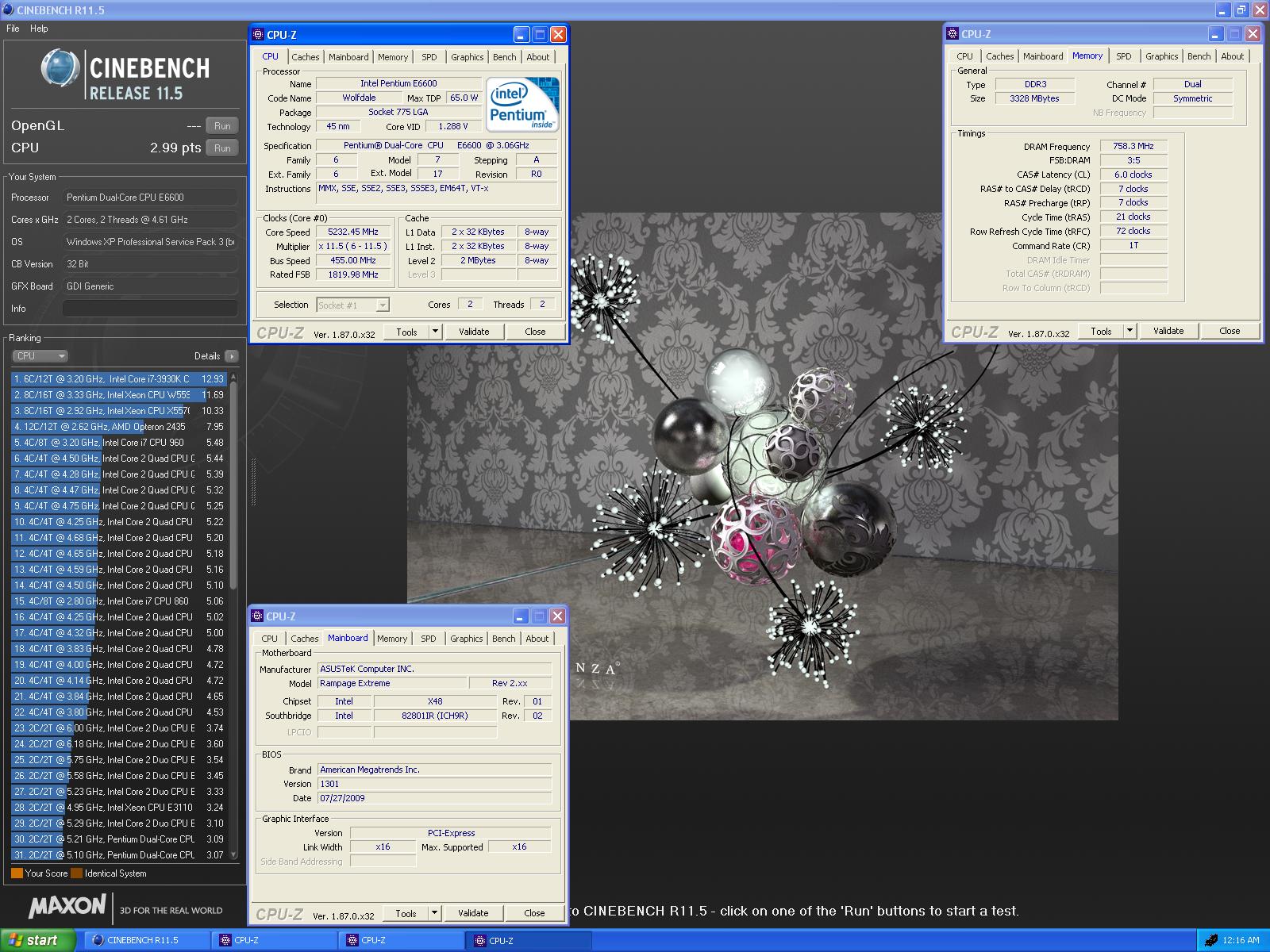The width and height of the screenshot is (1270, 952).
Task: Switch to Caches tab in top-center CPU-Z
Action: [305, 57]
